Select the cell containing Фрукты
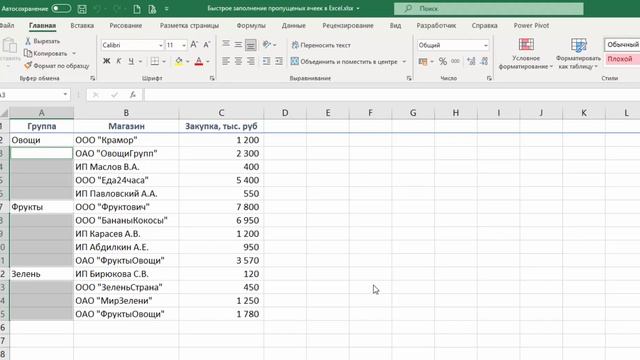 (x=41, y=207)
